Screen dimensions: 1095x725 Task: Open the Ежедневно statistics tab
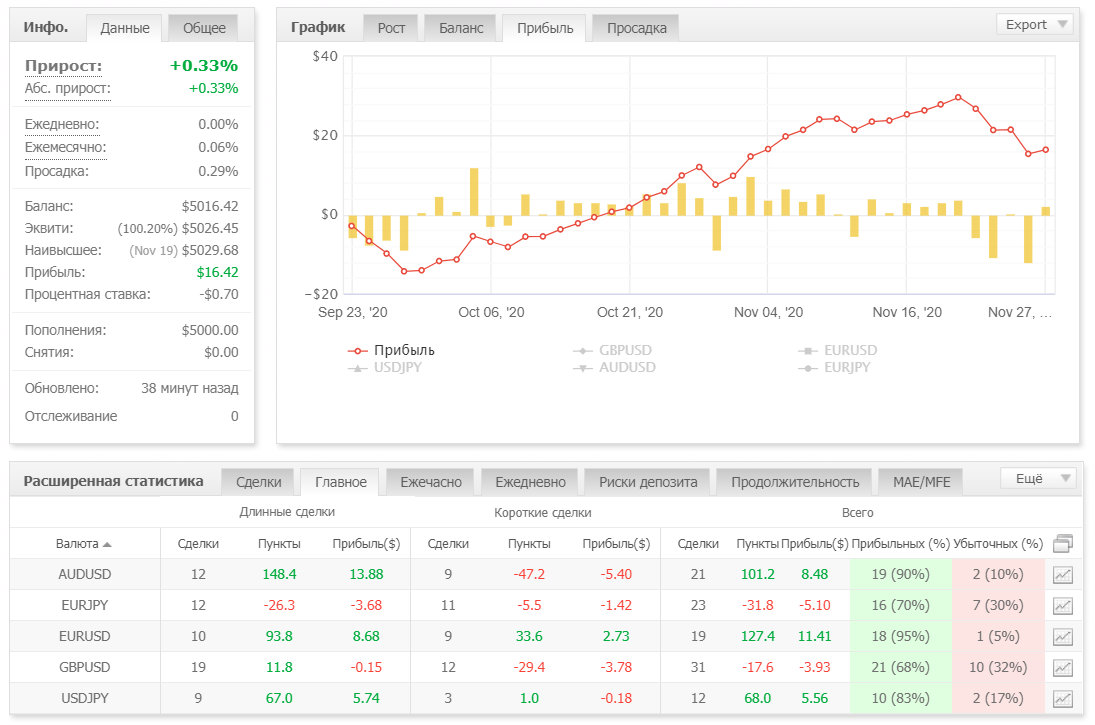coord(530,482)
